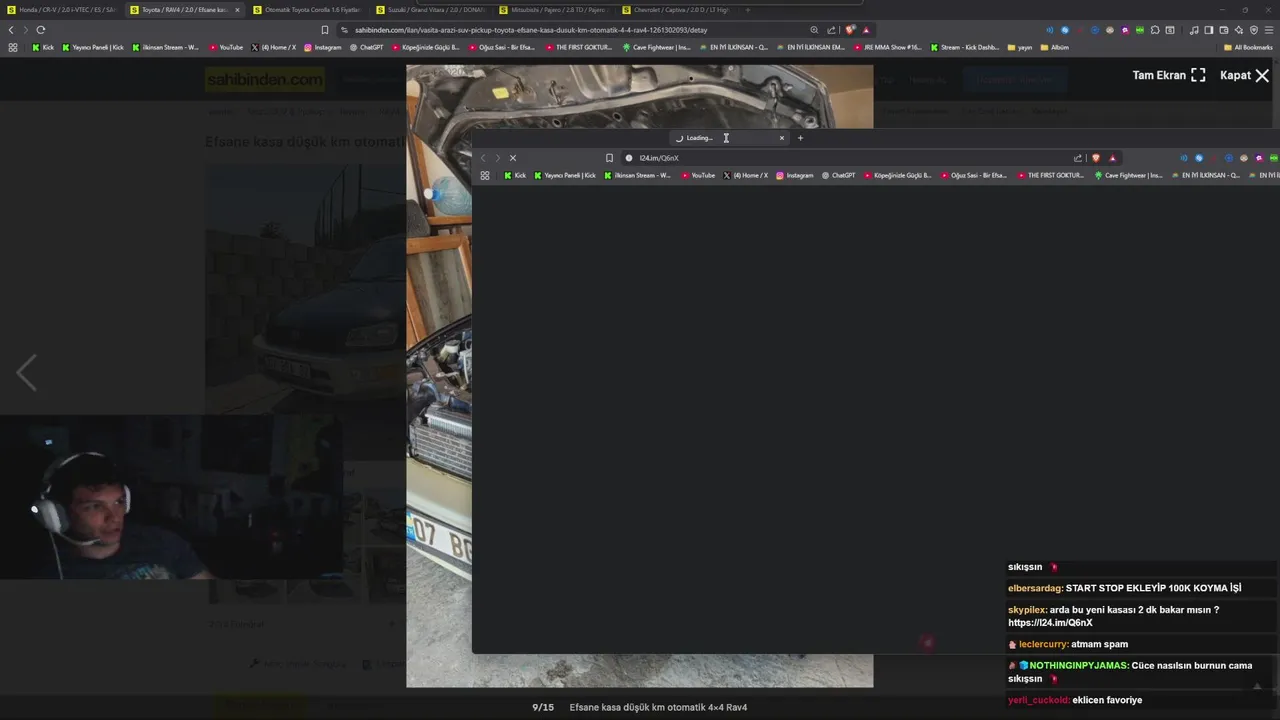This screenshot has width=1280, height=720.
Task: Bookmark the l24.im page in front window
Action: click(x=609, y=158)
